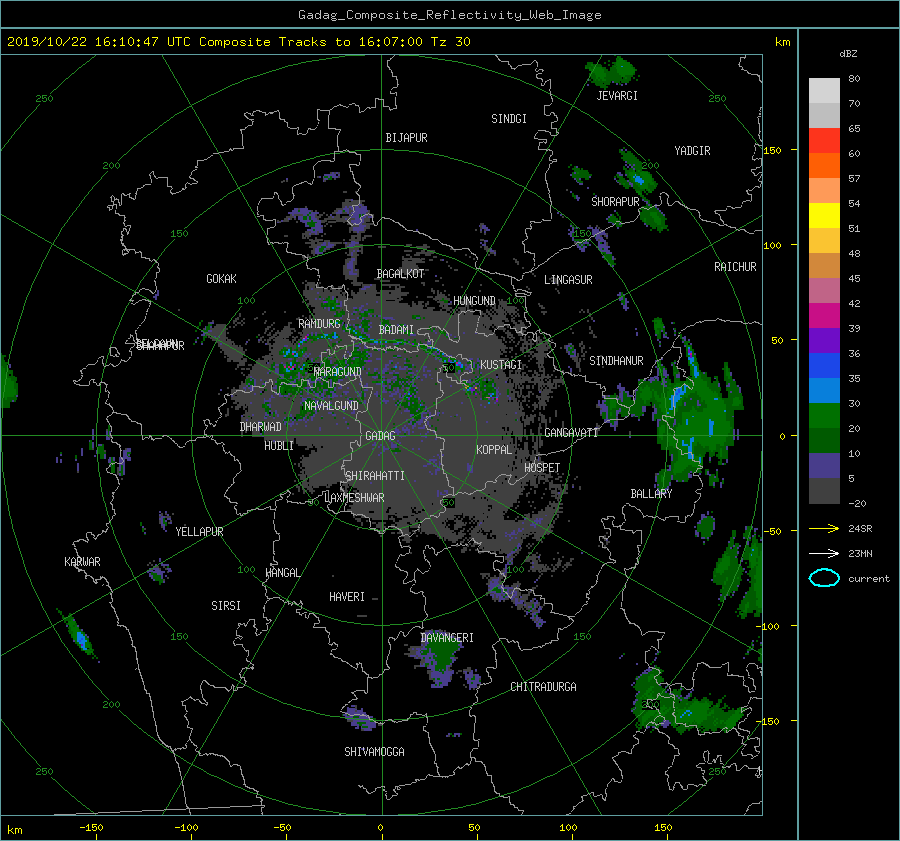Click the SINDHANUR city label

click(616, 361)
